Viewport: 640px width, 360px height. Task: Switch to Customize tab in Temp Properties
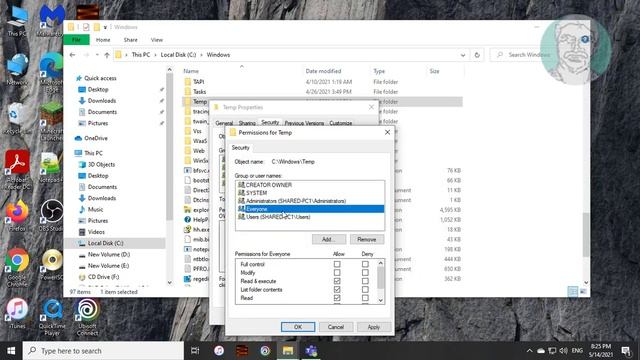pyautogui.click(x=341, y=123)
